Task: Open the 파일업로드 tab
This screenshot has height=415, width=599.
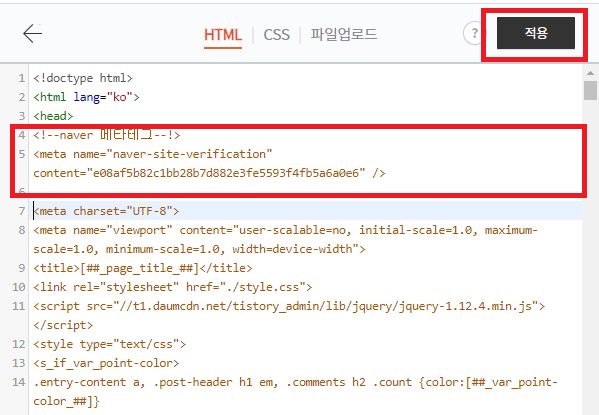Action: point(344,34)
